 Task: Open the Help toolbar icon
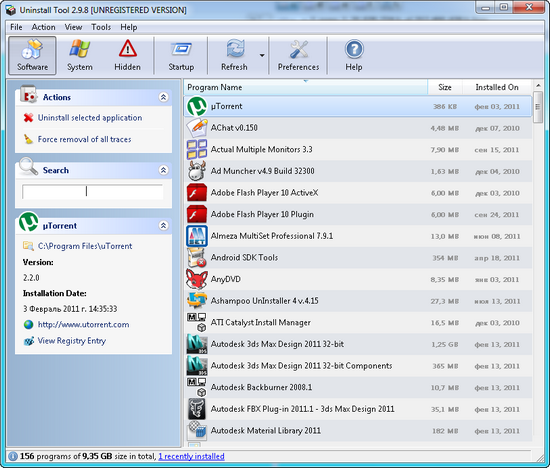coord(354,55)
